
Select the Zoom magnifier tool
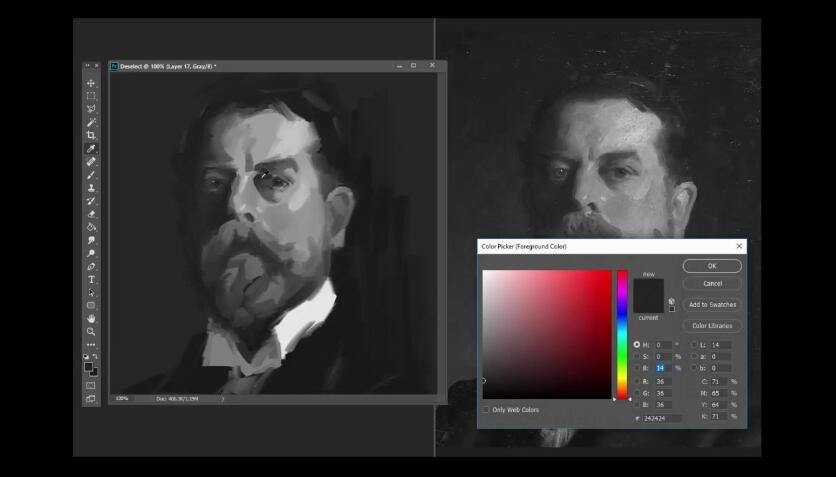[x=91, y=332]
